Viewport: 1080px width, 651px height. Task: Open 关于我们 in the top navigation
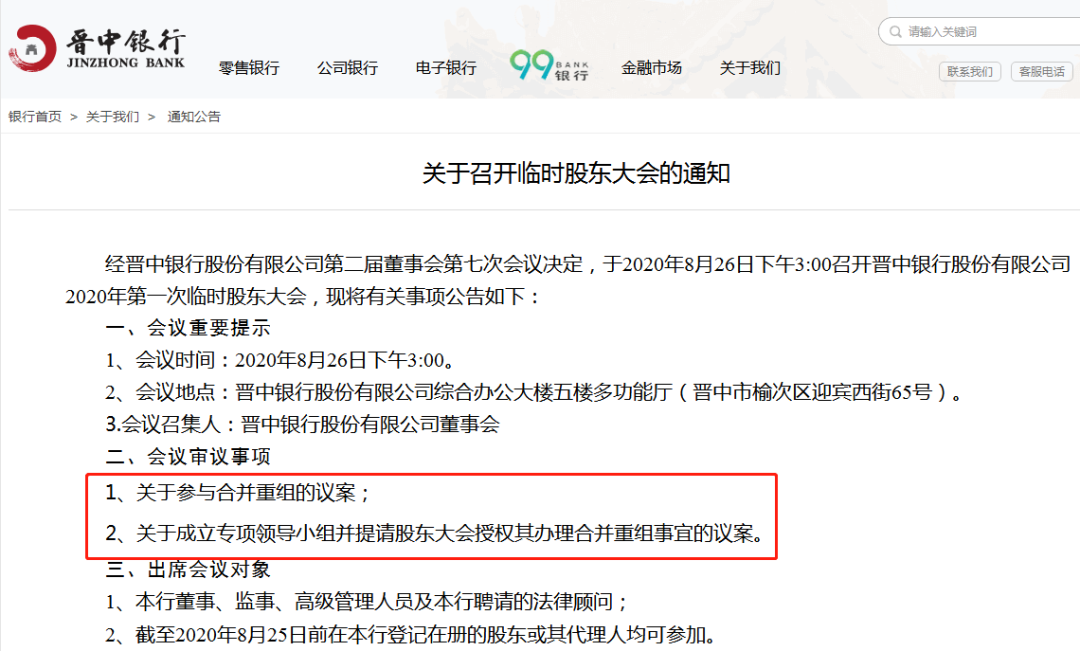point(749,68)
